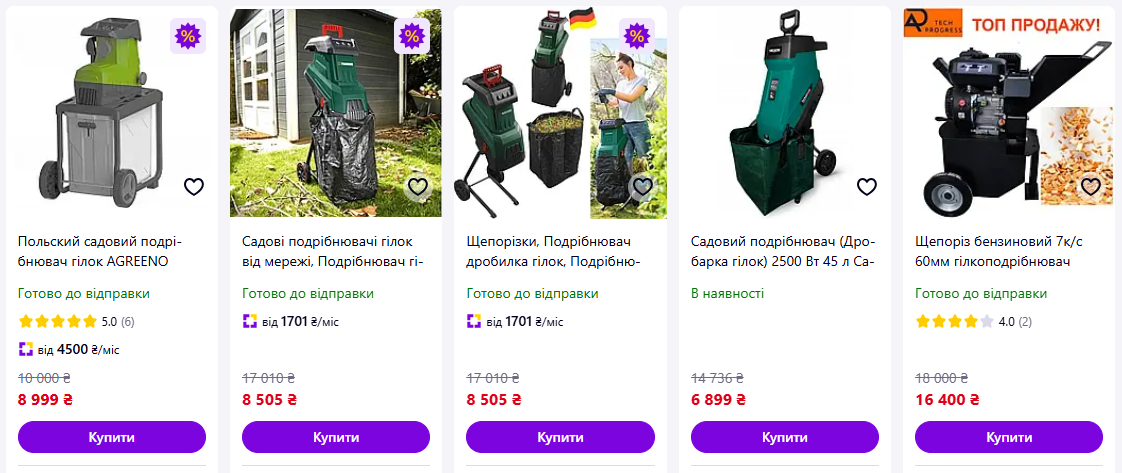Click the 5.0 star rating with 6 reviews
The width and height of the screenshot is (1122, 473).
pyautogui.click(x=77, y=321)
